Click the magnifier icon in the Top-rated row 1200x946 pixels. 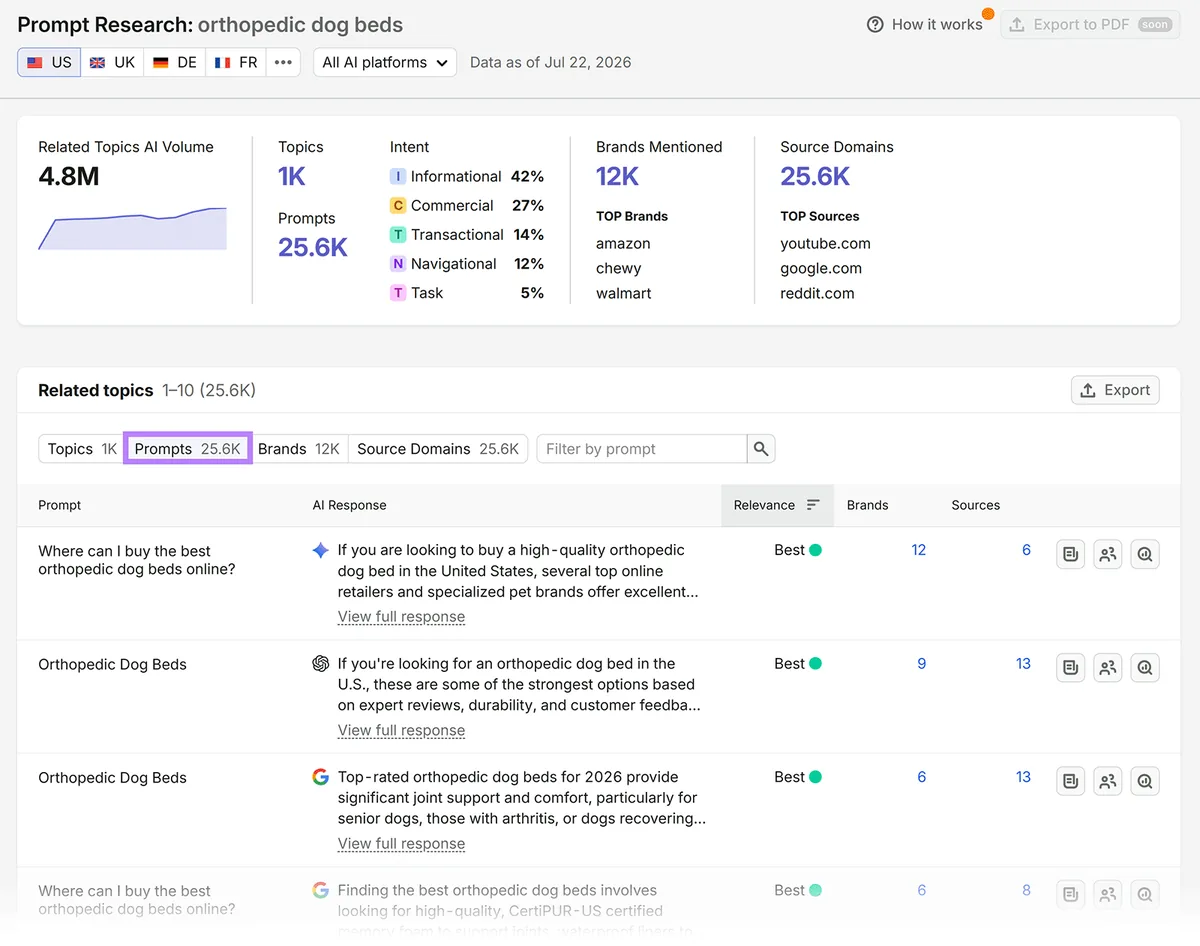(1145, 781)
